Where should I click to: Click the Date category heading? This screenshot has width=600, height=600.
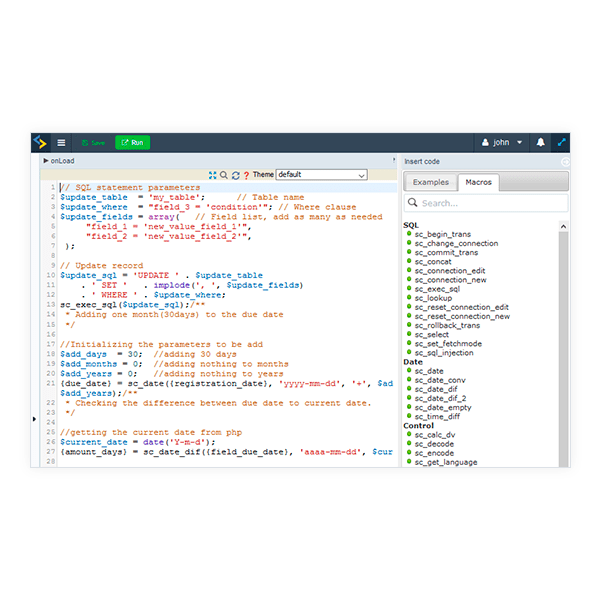click(413, 362)
